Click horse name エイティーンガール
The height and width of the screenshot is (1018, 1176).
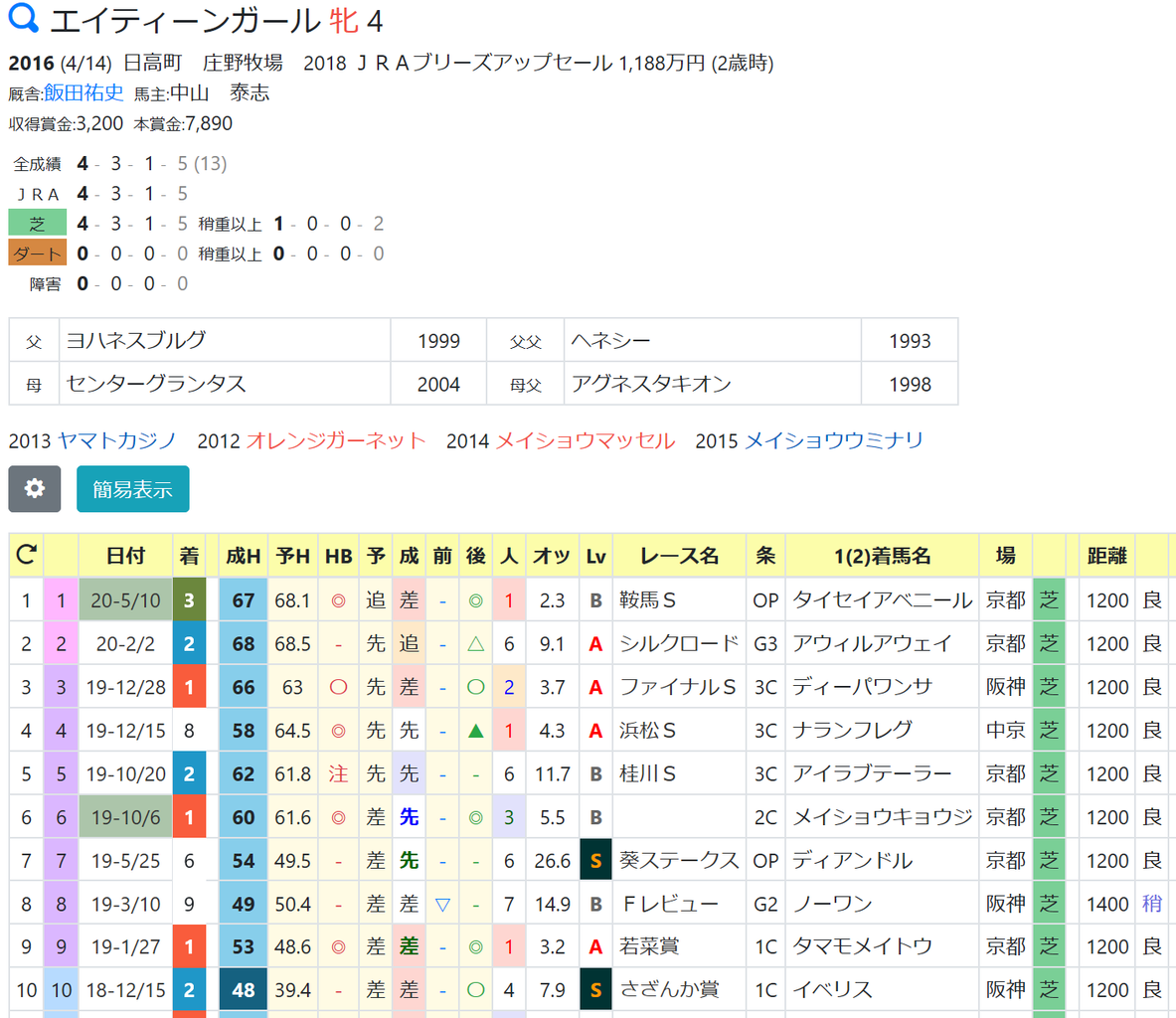pos(185,20)
